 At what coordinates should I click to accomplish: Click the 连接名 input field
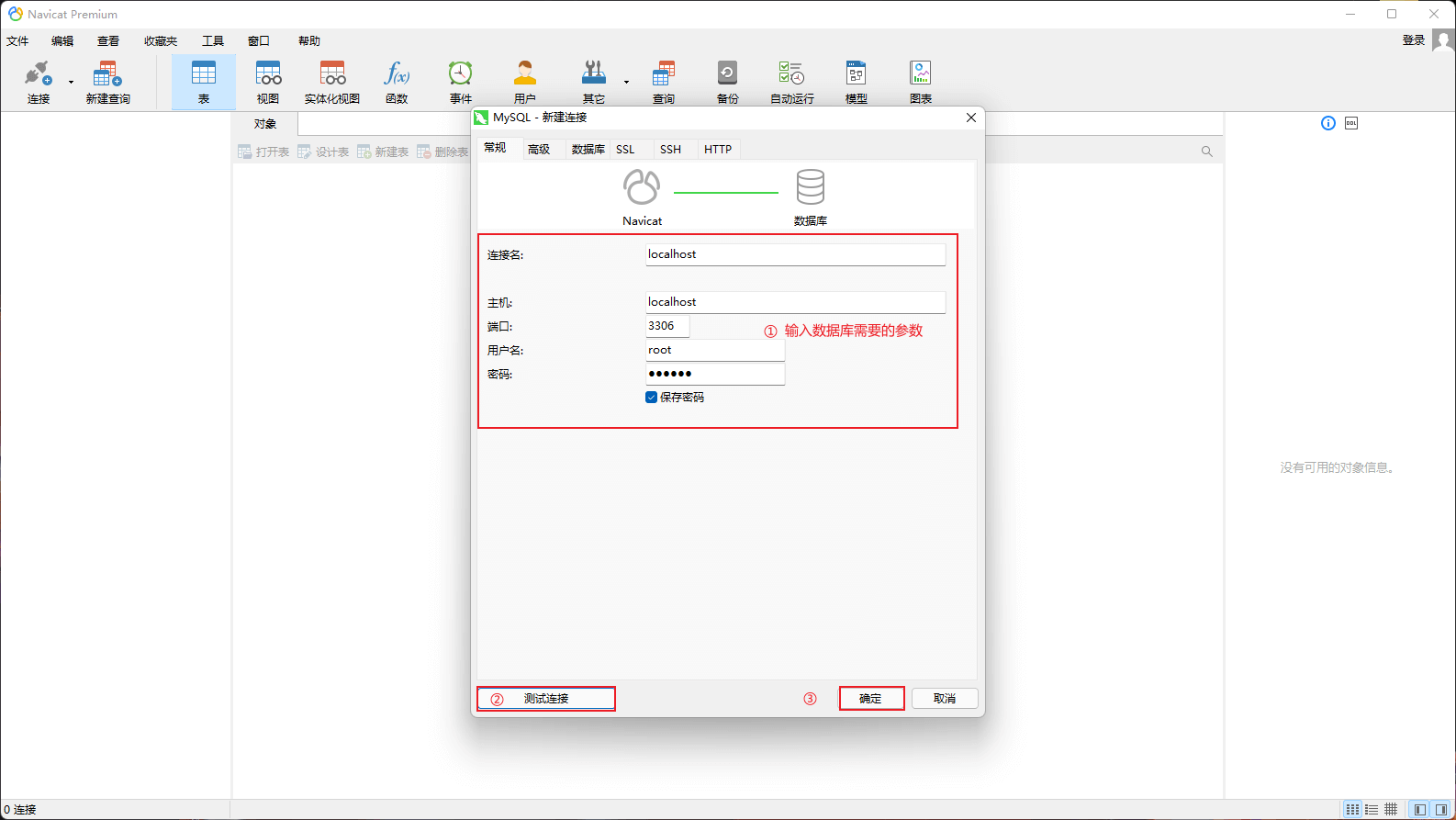[796, 254]
